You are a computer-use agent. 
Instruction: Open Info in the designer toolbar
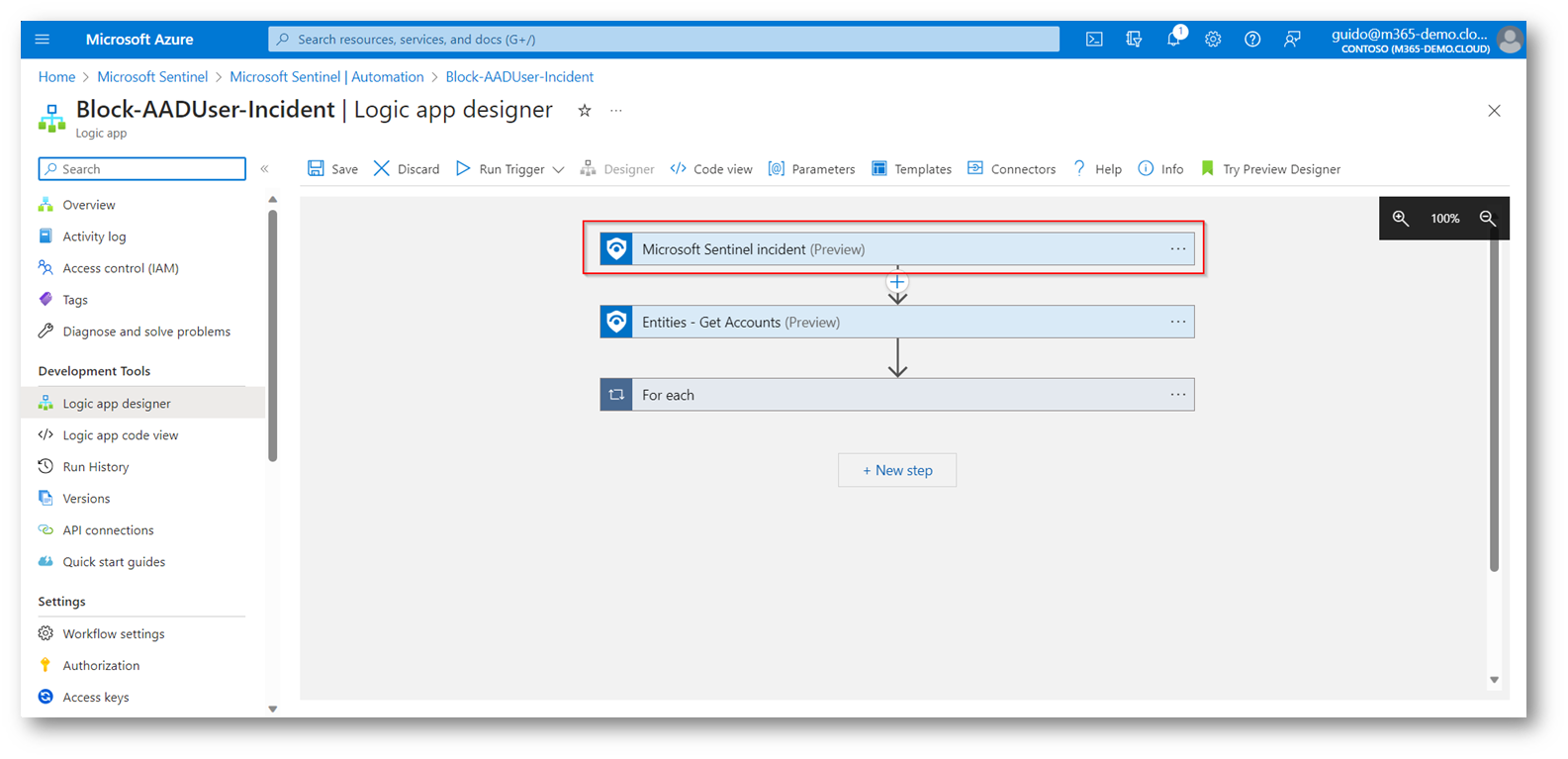1160,169
